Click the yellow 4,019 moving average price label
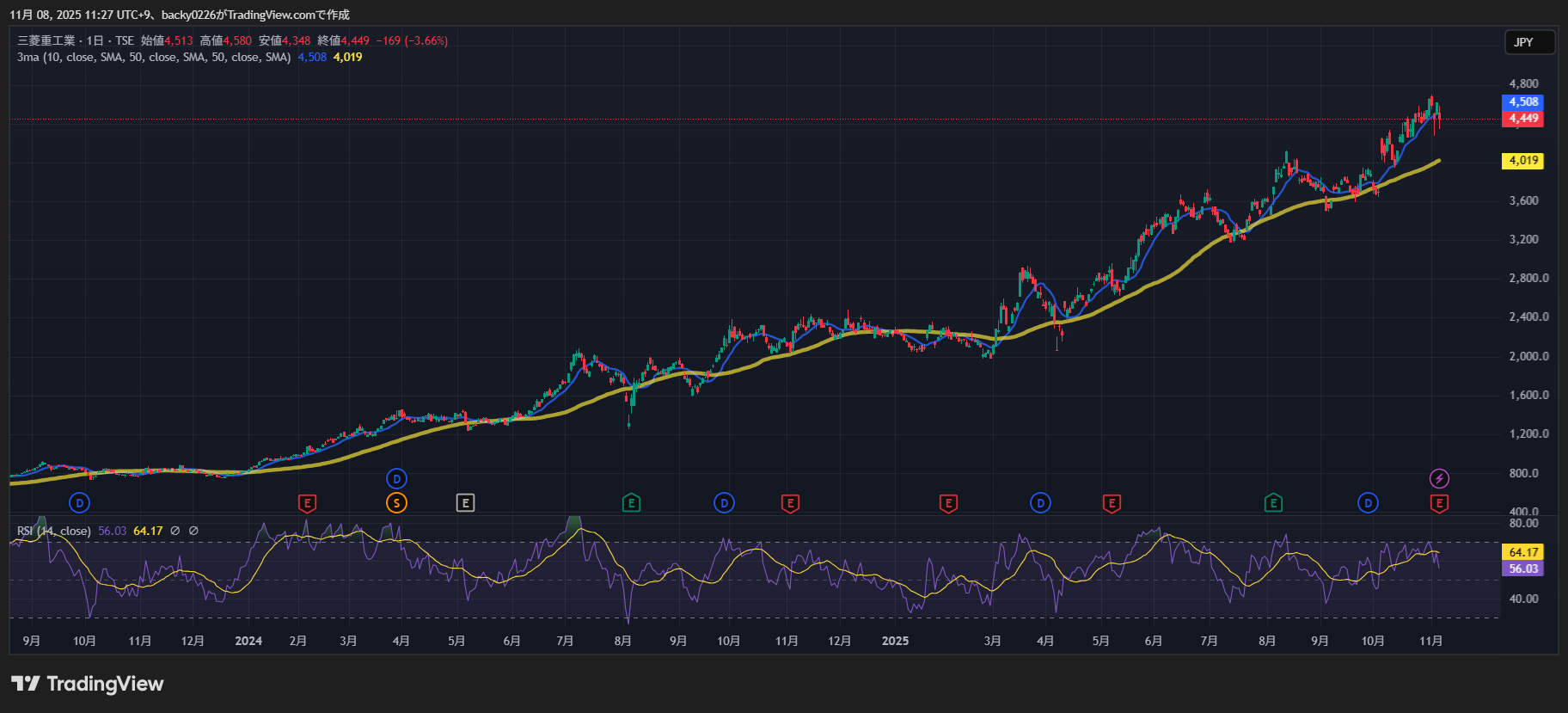This screenshot has height=713, width=1568. click(1522, 161)
